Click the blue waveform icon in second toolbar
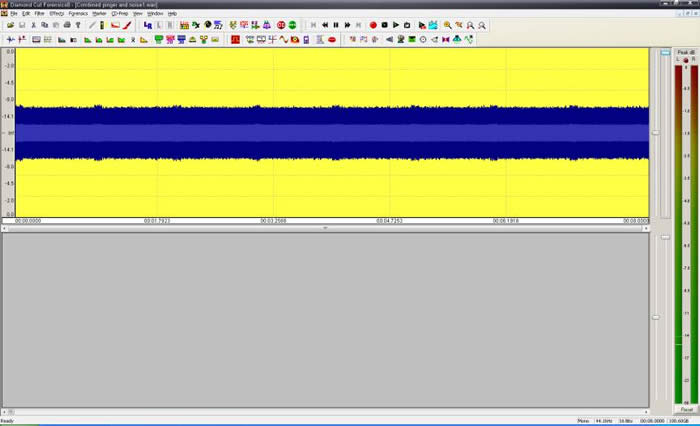 tap(10, 40)
